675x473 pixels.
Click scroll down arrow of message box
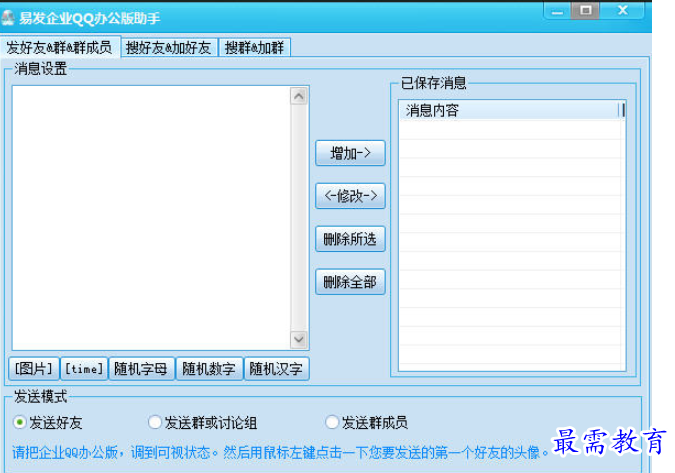coord(299,339)
